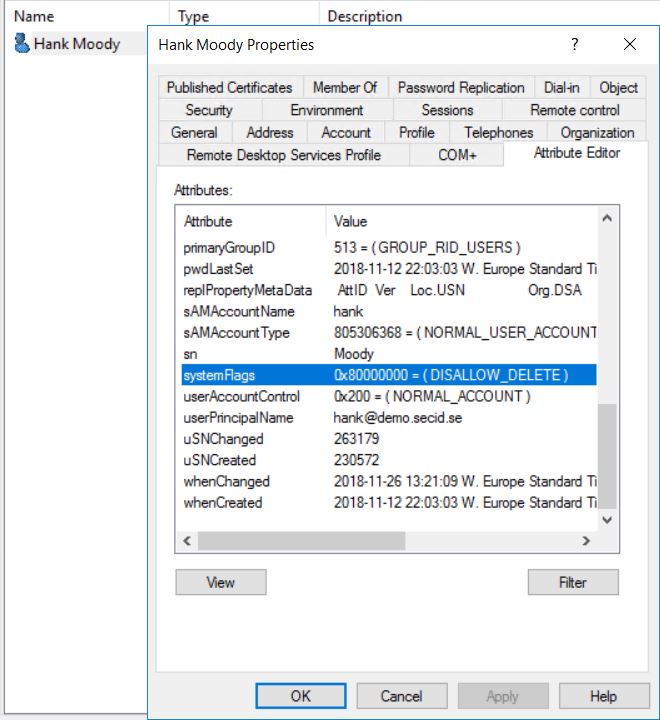
Task: Open Remote Desktop Services Profile tab
Action: 283,155
